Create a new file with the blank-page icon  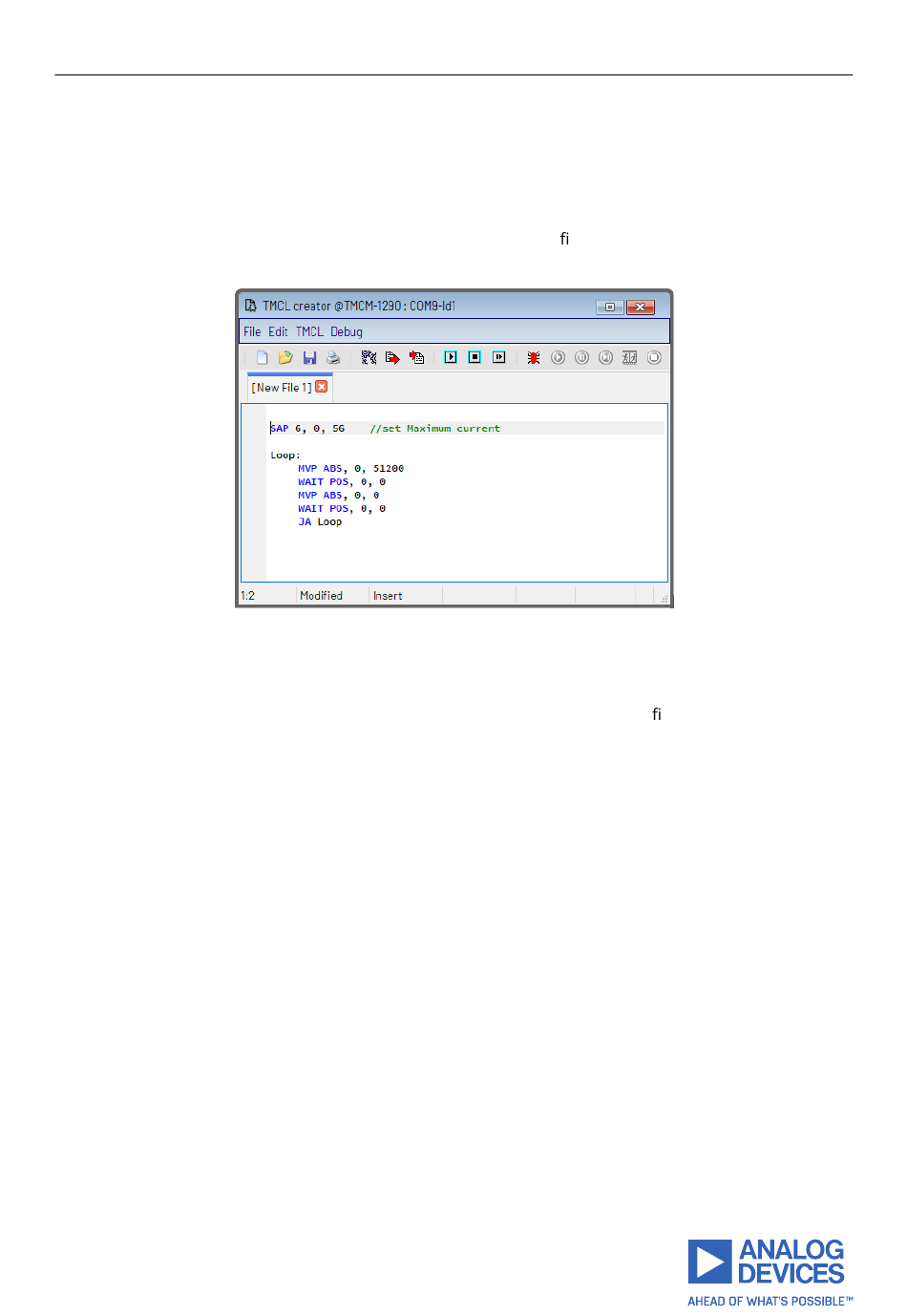click(x=262, y=357)
